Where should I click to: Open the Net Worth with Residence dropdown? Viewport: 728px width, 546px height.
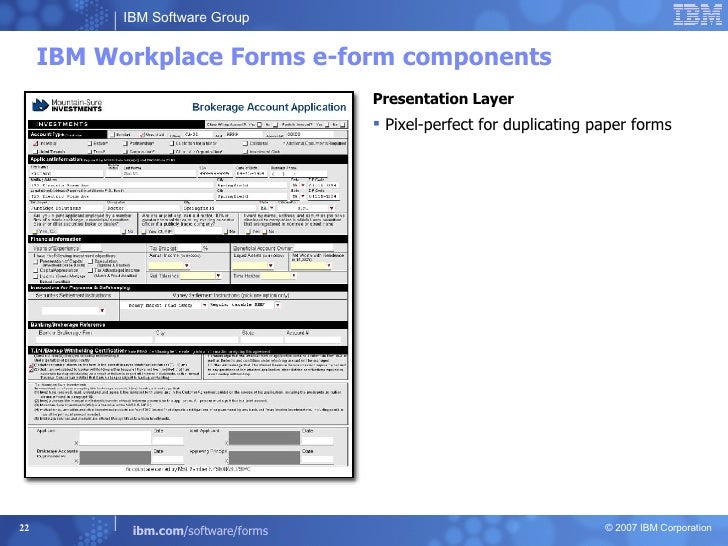(312, 266)
